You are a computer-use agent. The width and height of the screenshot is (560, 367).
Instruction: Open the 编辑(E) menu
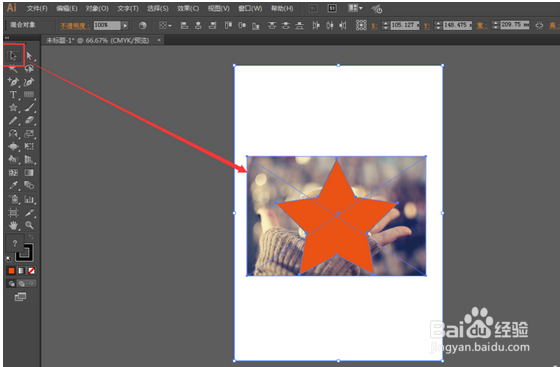click(x=67, y=8)
